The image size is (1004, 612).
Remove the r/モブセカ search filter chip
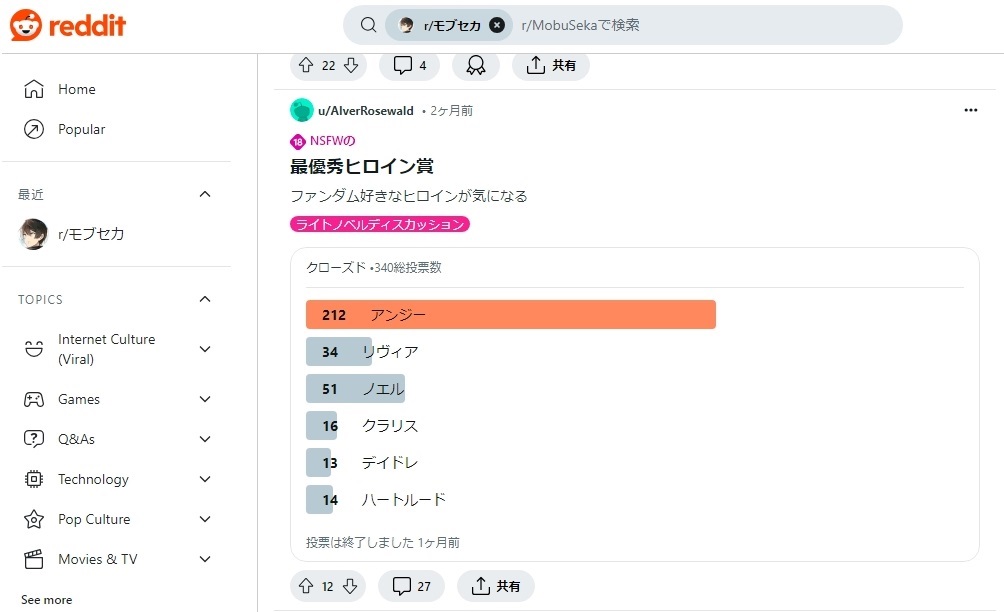coord(497,25)
